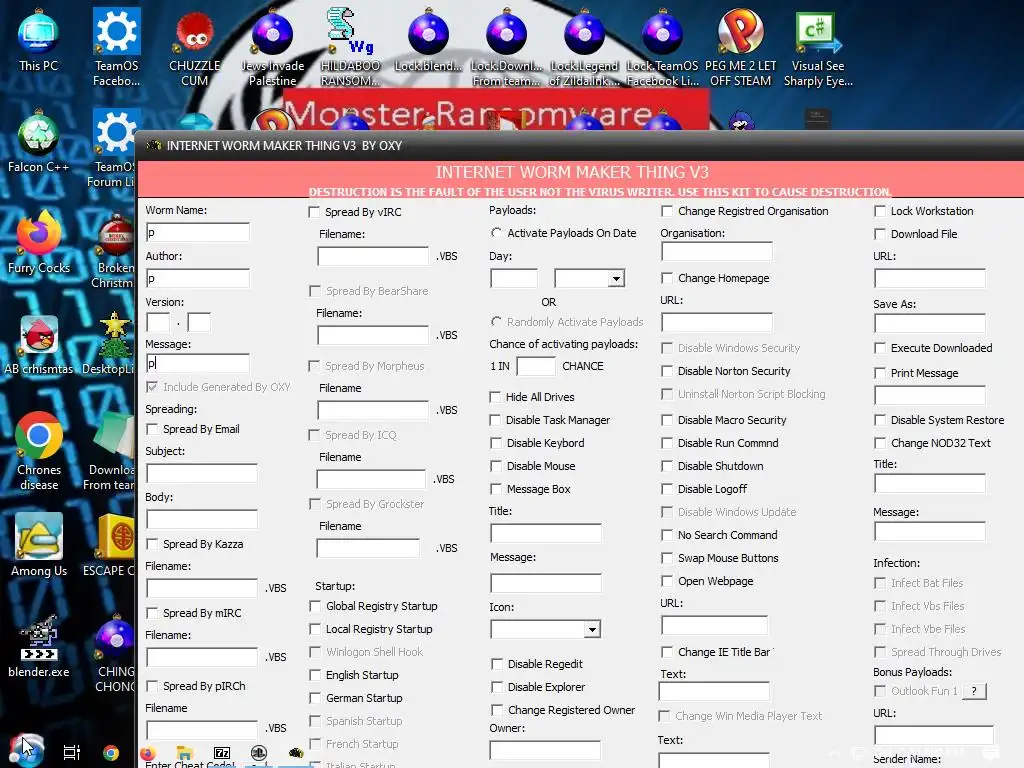The width and height of the screenshot is (1024, 768).
Task: Check Spread By mIRC option
Action: [x=152, y=613]
